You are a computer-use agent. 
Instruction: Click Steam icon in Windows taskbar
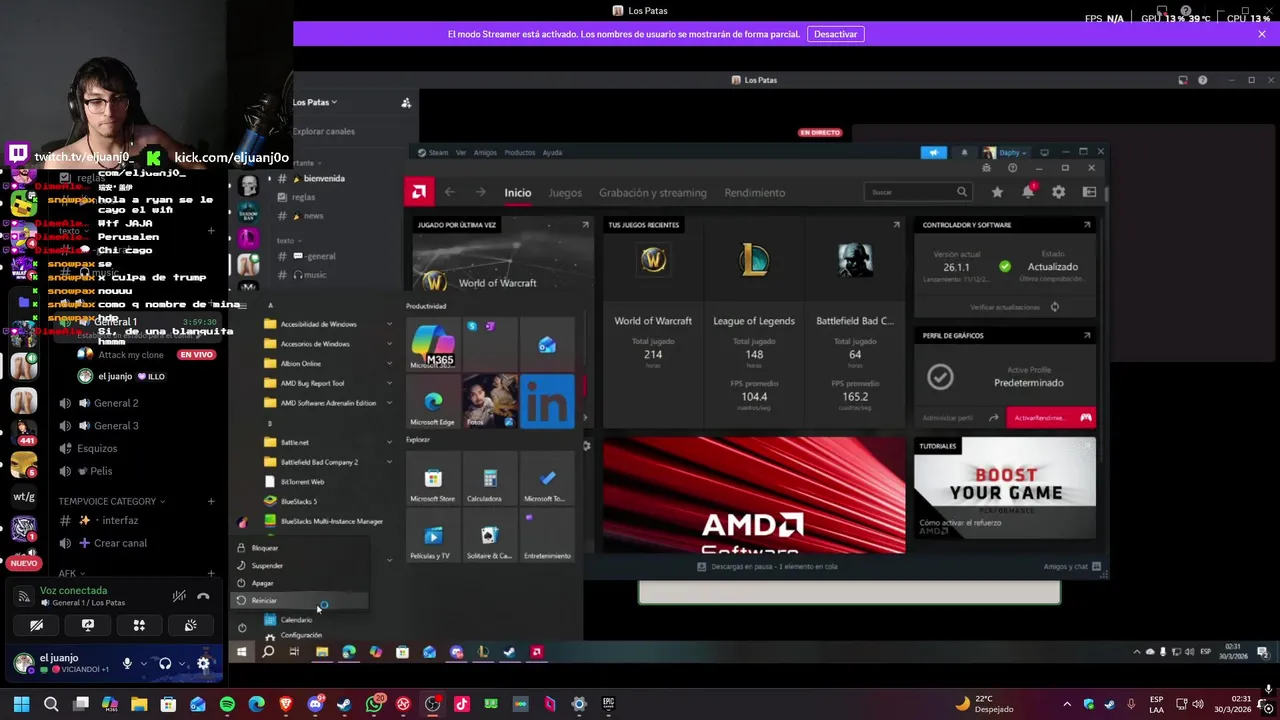(x=344, y=704)
